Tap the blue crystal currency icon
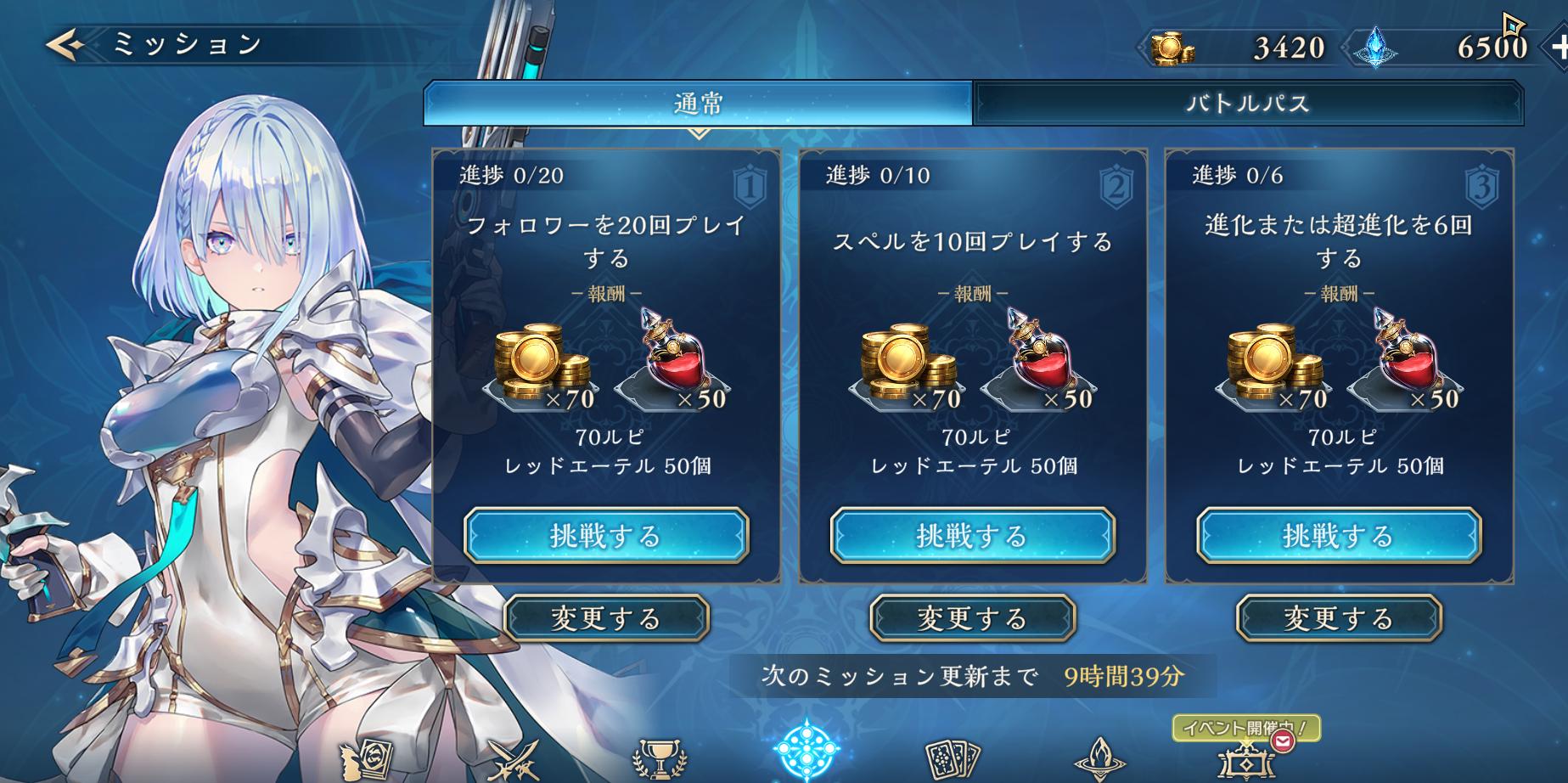 [x=1374, y=48]
